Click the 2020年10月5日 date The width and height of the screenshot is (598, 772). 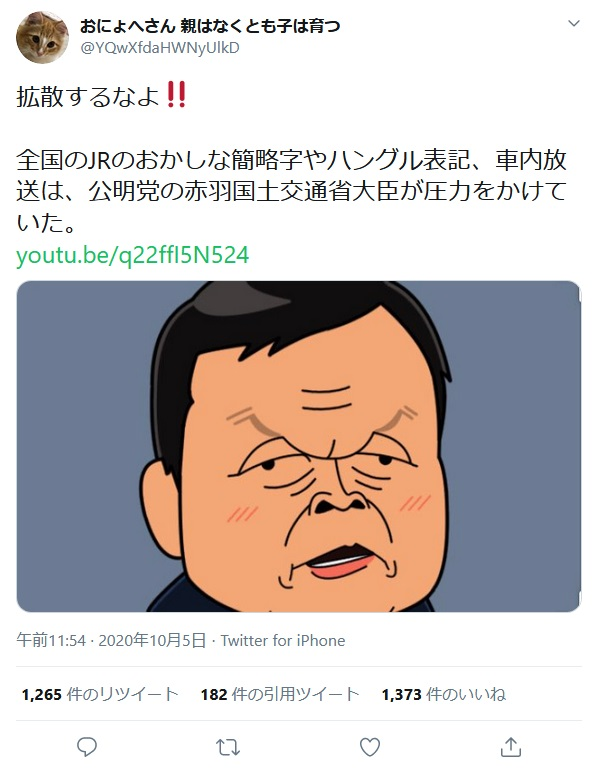[152, 641]
